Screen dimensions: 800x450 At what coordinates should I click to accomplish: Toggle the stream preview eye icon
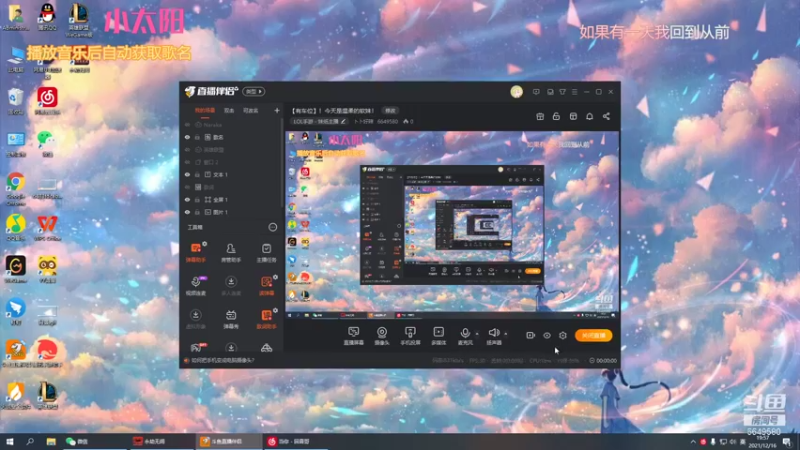tap(546, 335)
